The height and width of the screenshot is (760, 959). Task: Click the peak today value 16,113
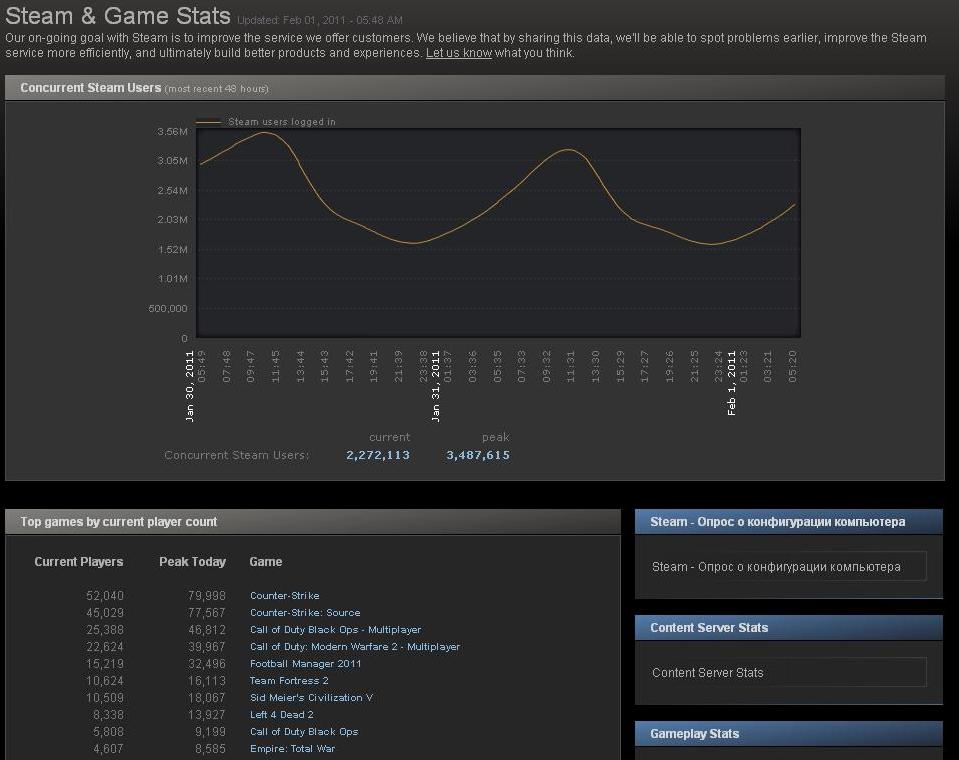click(207, 681)
